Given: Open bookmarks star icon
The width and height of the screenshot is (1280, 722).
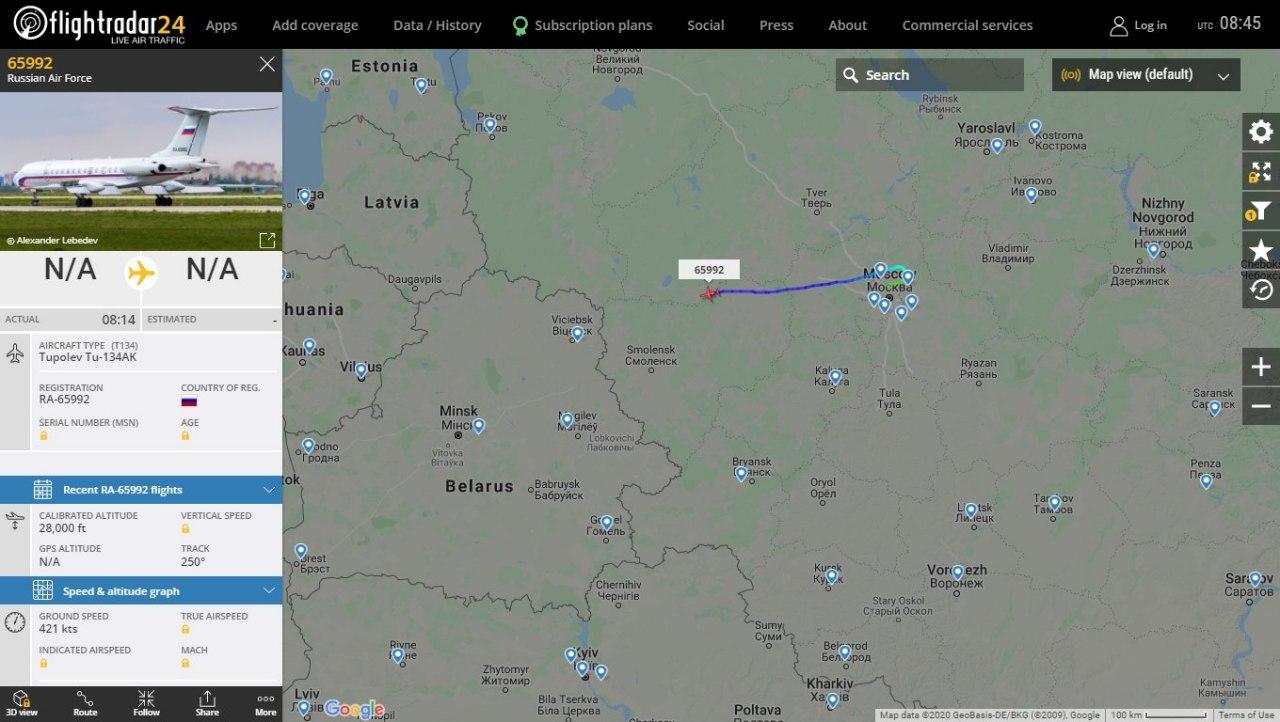Looking at the screenshot, I should click(1261, 250).
